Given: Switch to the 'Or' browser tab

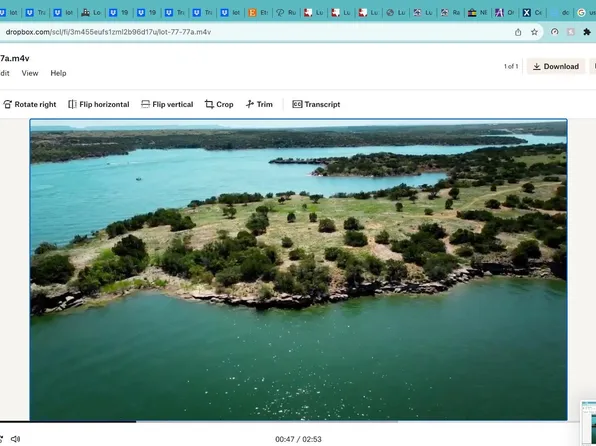Looking at the screenshot, I should [505, 13].
